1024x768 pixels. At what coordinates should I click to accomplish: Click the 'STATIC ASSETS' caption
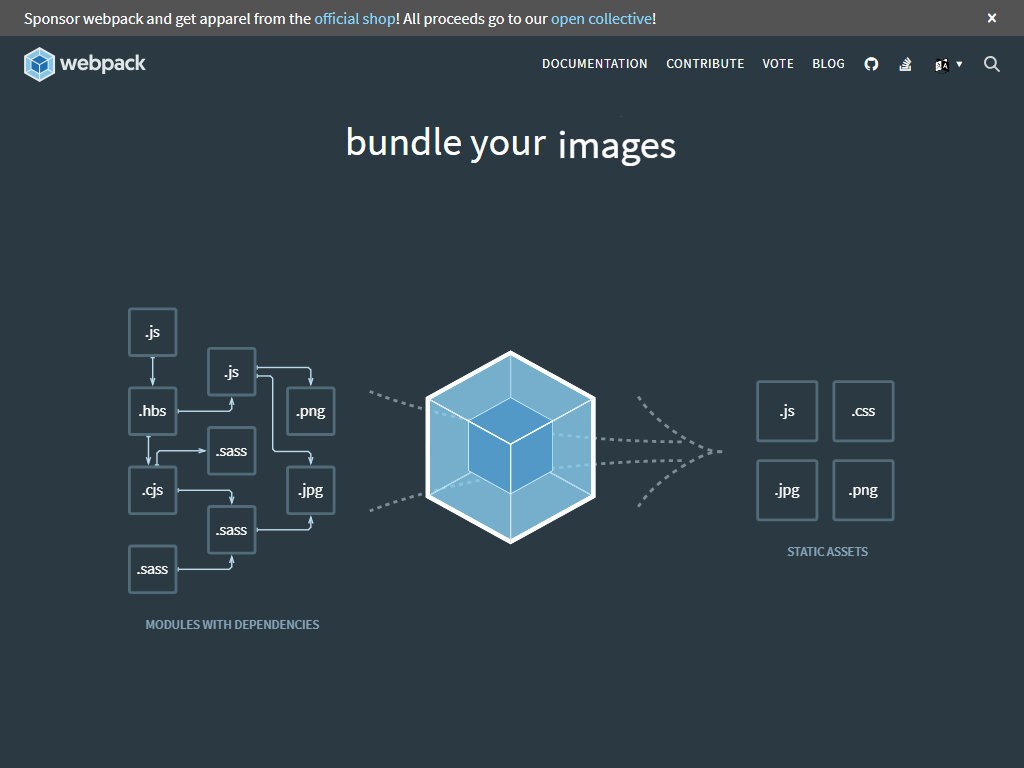click(x=827, y=552)
